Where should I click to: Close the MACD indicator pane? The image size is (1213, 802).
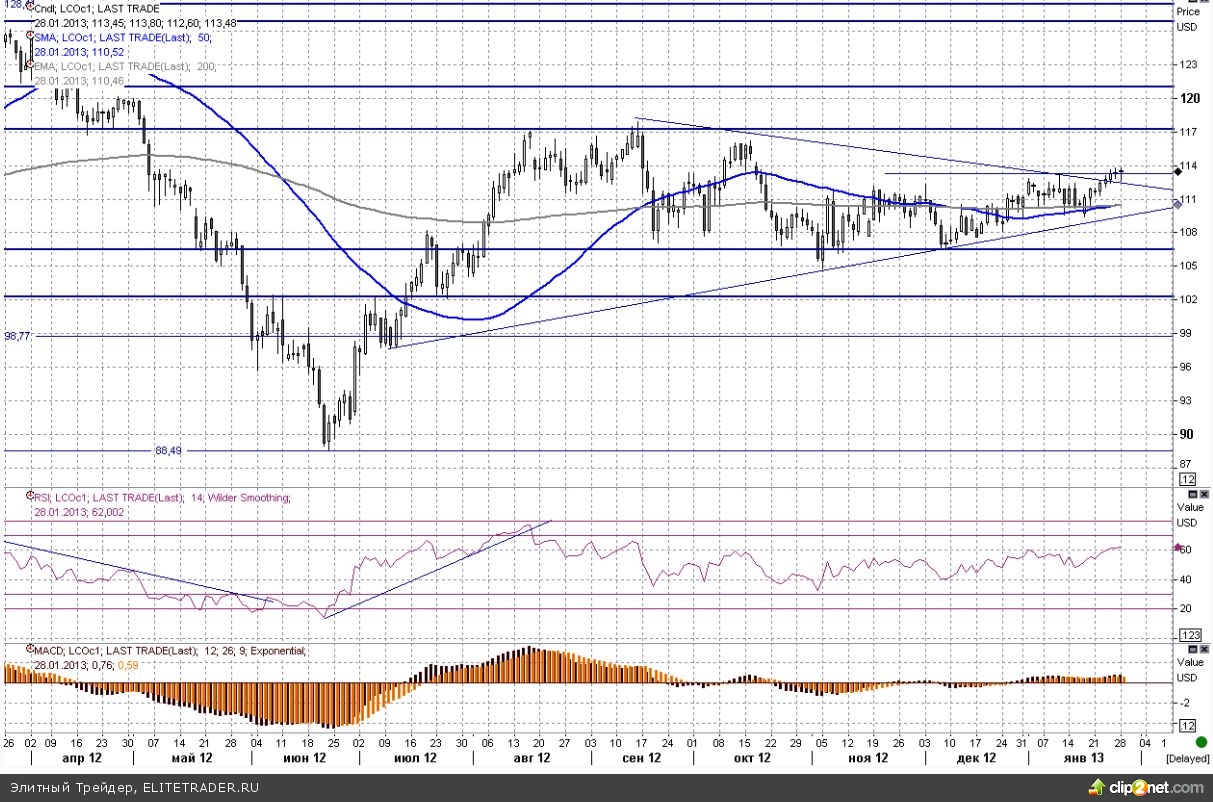(x=1203, y=648)
